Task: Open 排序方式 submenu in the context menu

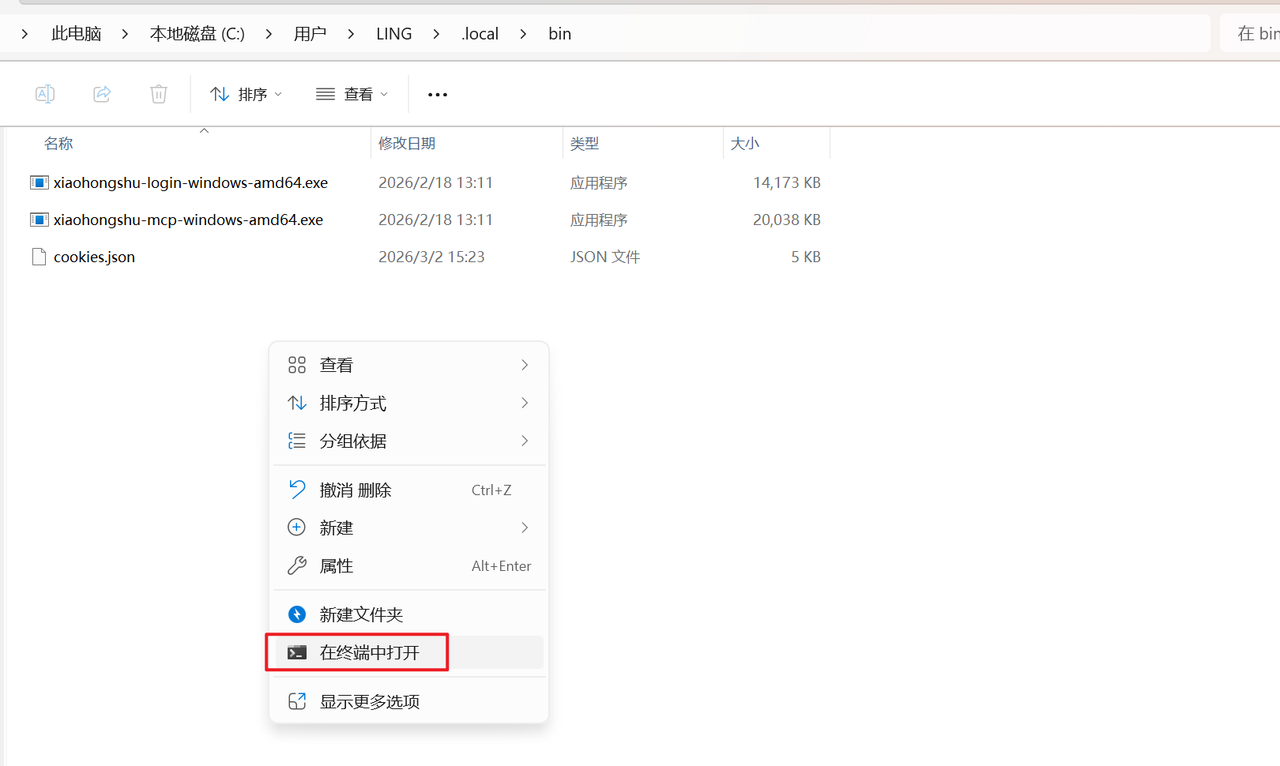Action: click(x=408, y=403)
